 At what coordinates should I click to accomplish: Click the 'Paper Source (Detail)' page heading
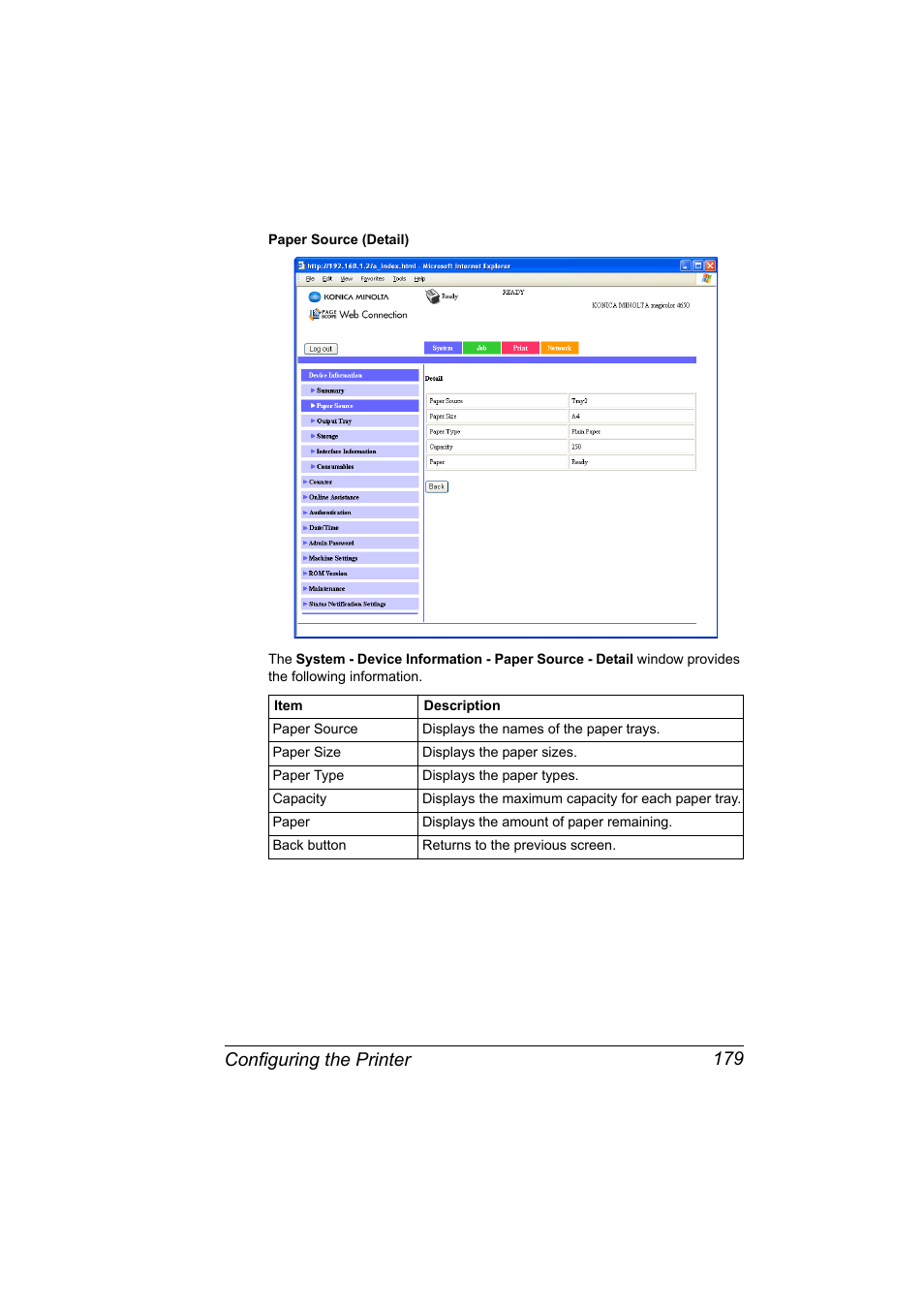(338, 239)
